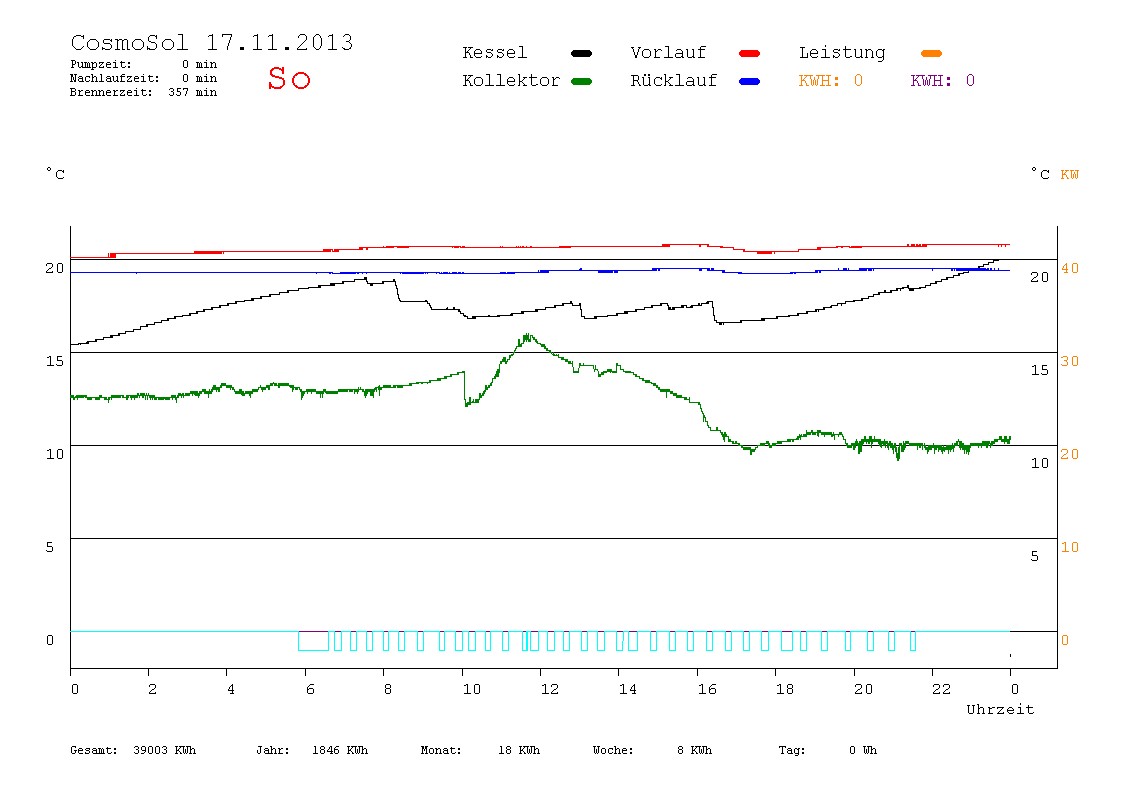Viewport: 1148px width, 812px height.
Task: Click the orange KW axis unit label
Action: coord(1070,174)
